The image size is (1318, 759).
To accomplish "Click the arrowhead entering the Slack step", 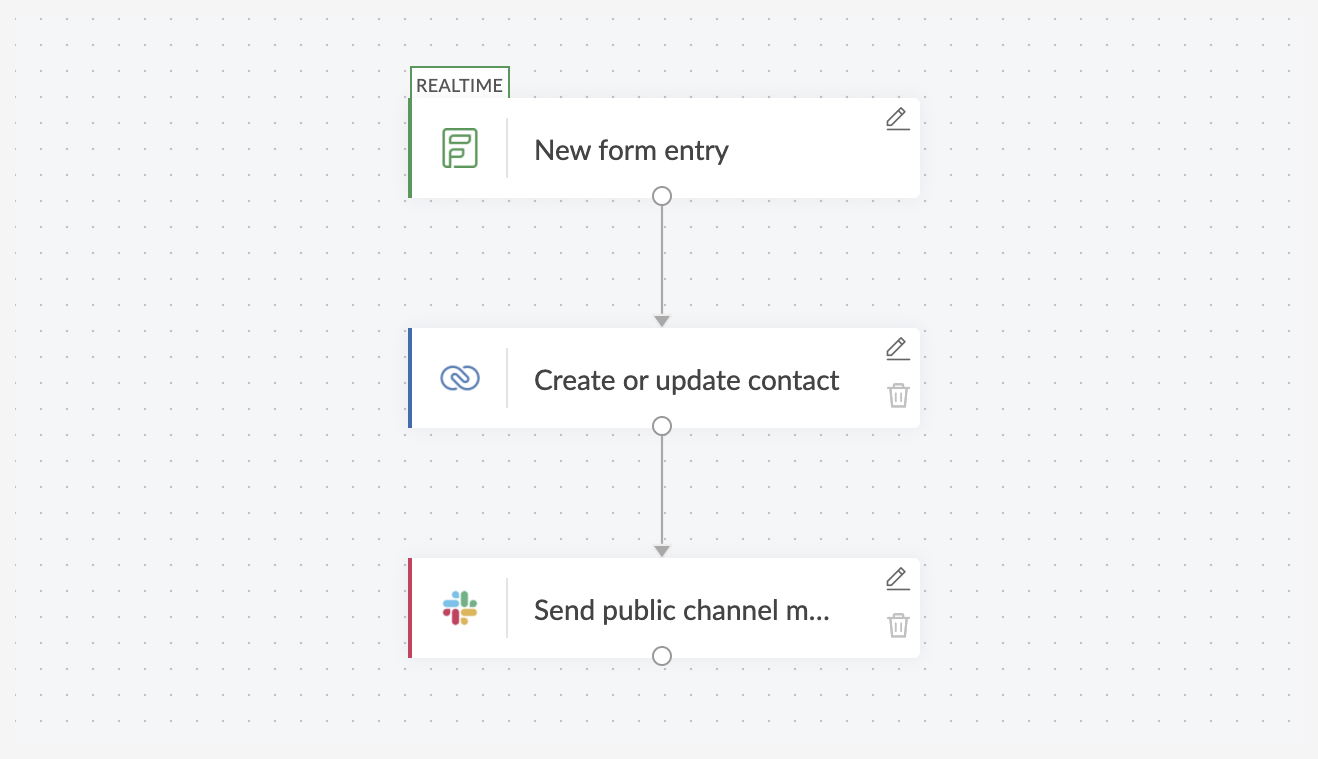I will 661,551.
